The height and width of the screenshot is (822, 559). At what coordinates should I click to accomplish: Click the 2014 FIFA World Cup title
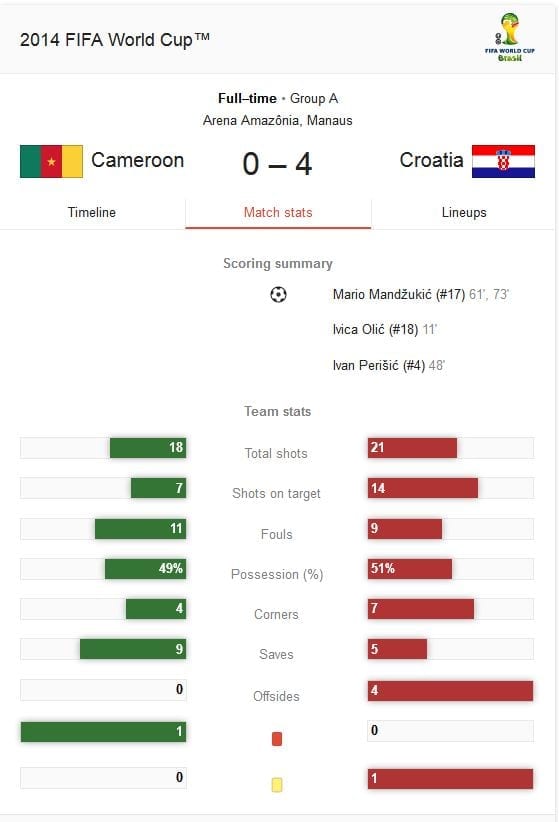pyautogui.click(x=114, y=40)
